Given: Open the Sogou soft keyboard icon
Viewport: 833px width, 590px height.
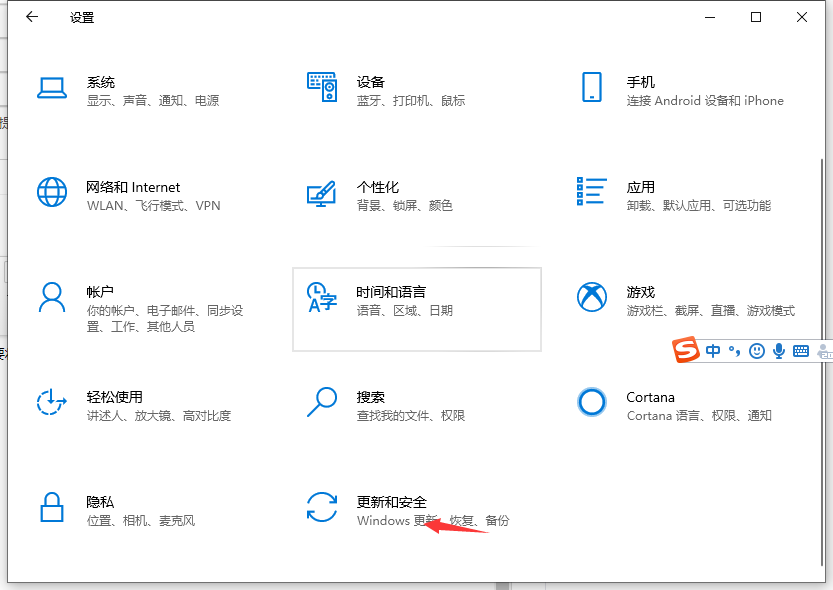Looking at the screenshot, I should [x=801, y=350].
